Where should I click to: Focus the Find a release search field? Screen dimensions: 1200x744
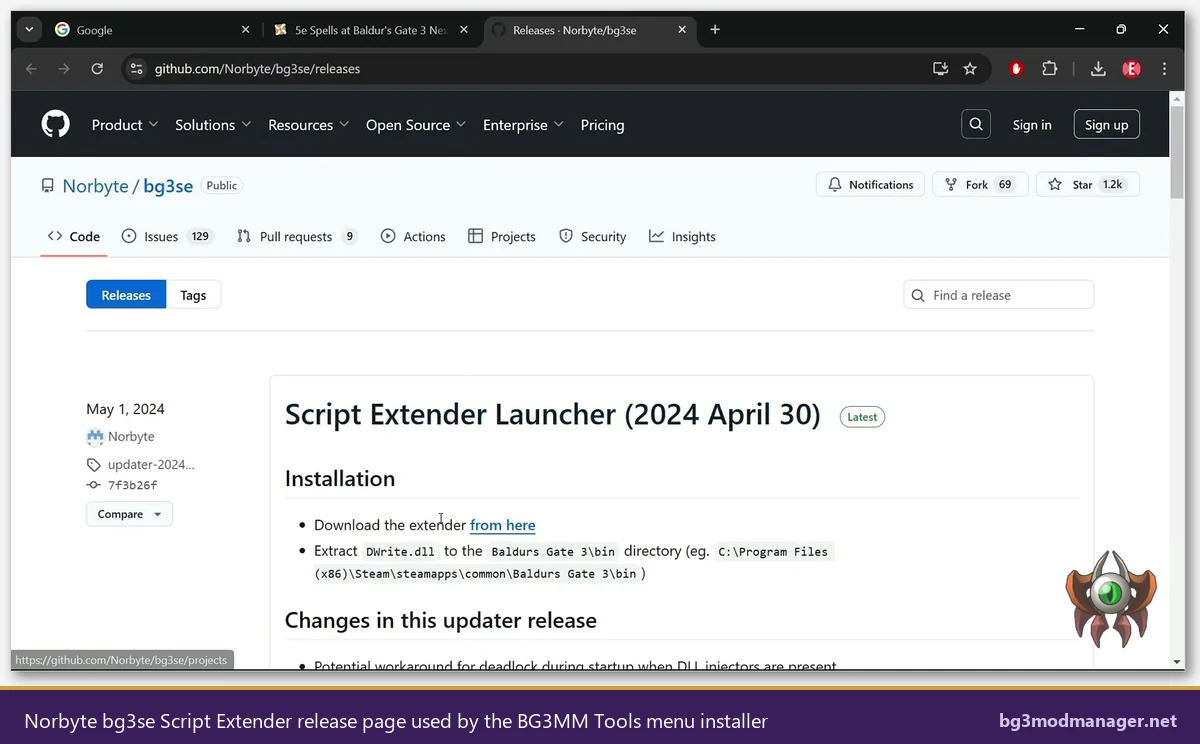998,295
